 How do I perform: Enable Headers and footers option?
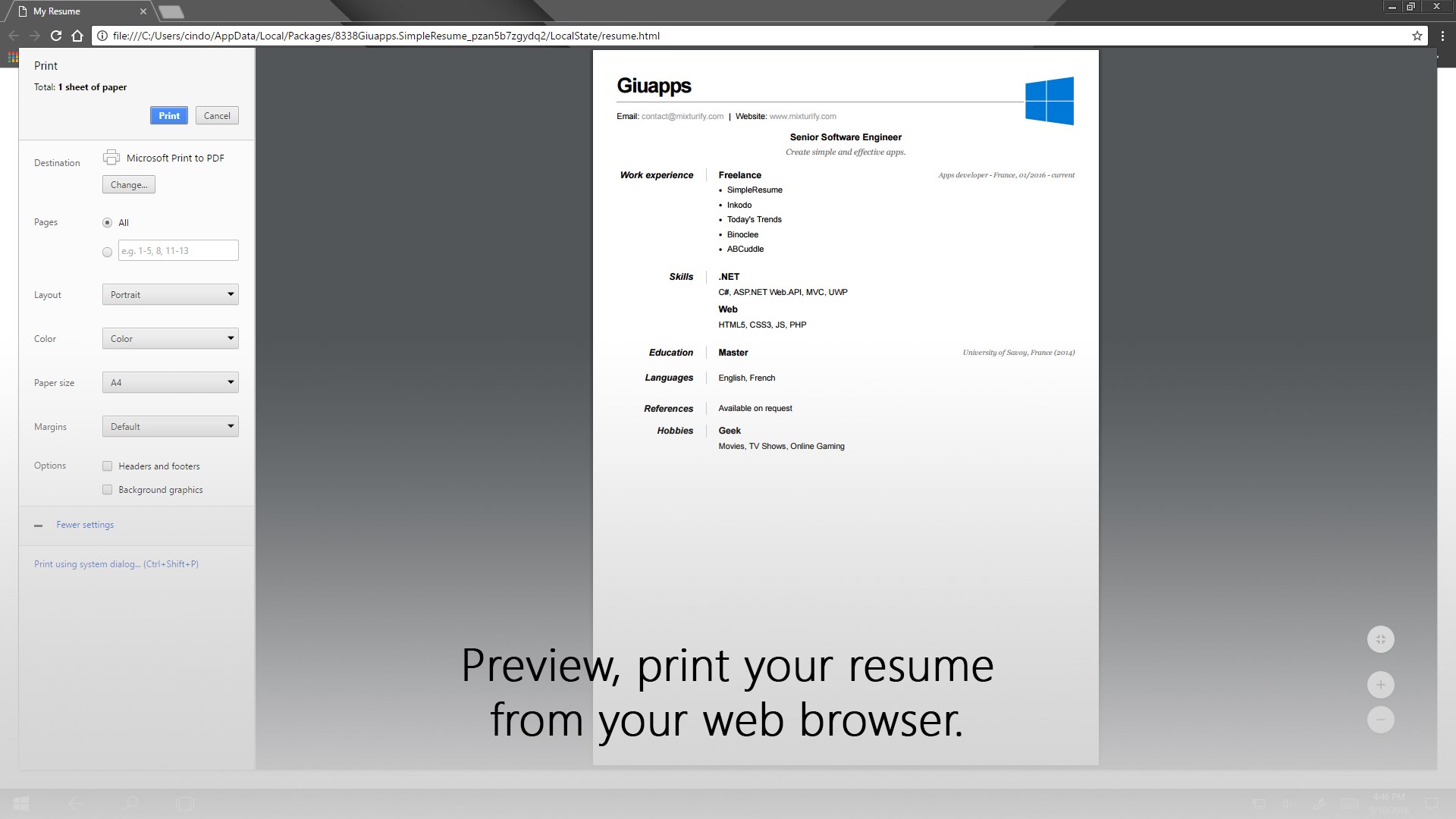click(x=107, y=466)
